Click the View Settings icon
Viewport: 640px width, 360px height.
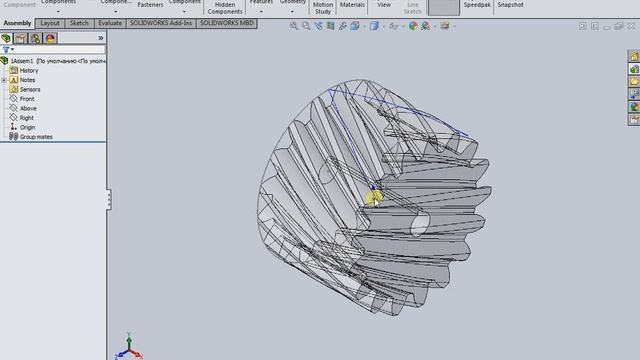pos(444,26)
